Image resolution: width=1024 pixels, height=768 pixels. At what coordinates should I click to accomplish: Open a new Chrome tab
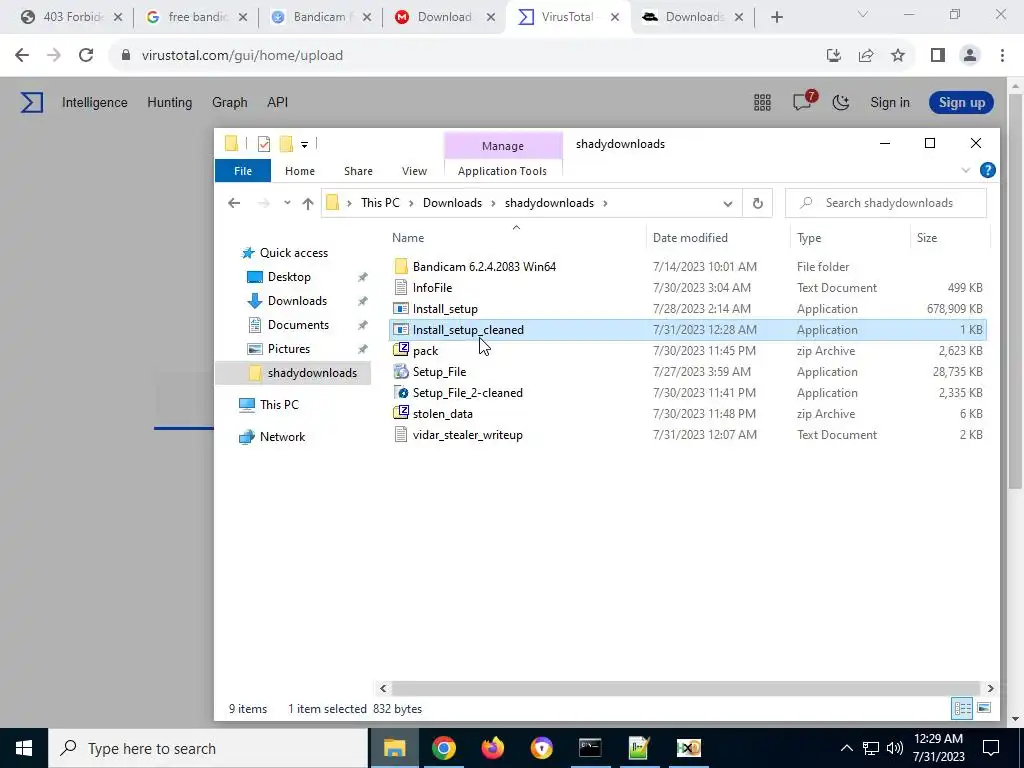click(776, 17)
